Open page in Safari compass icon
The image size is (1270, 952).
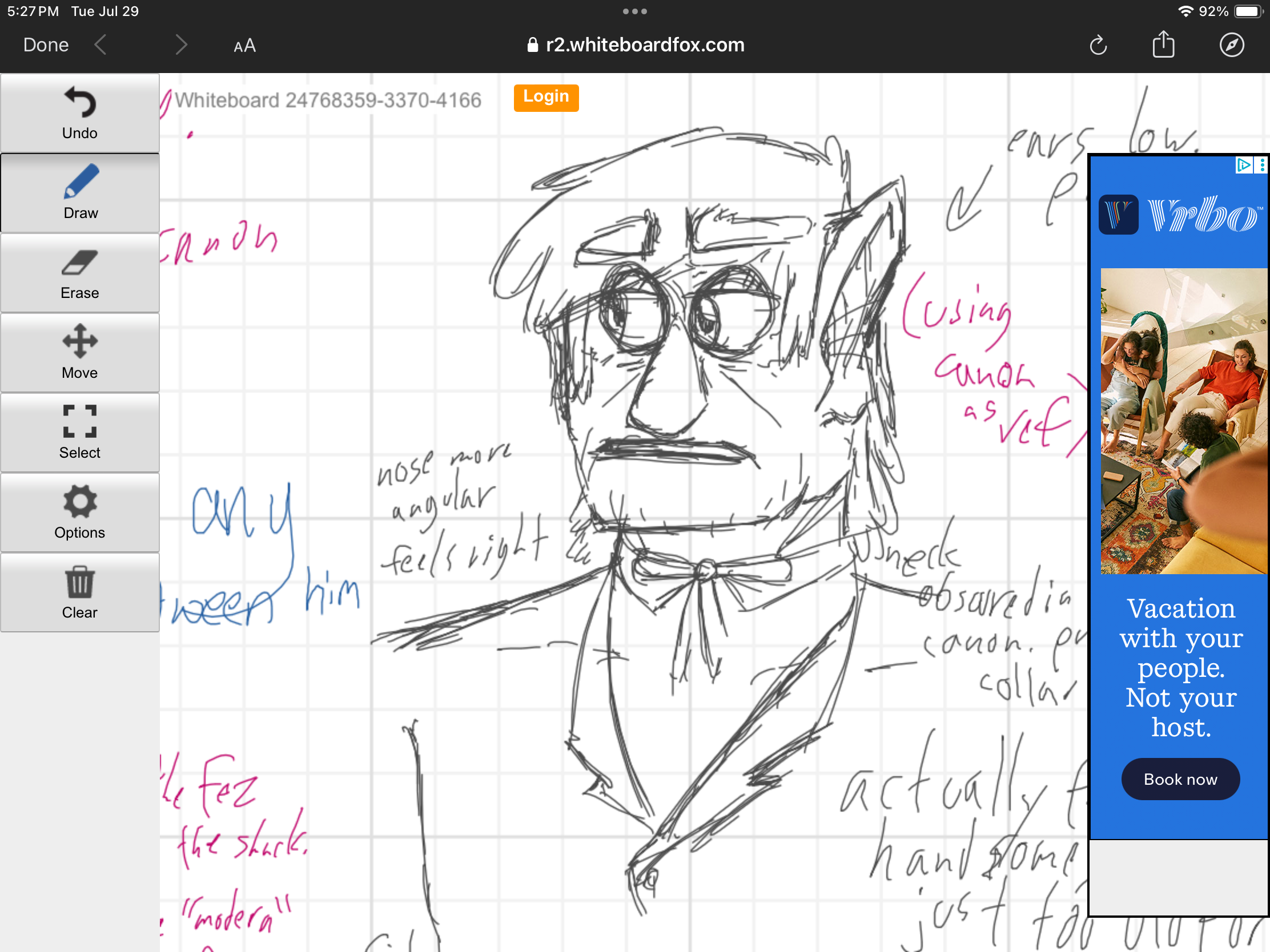(1232, 45)
